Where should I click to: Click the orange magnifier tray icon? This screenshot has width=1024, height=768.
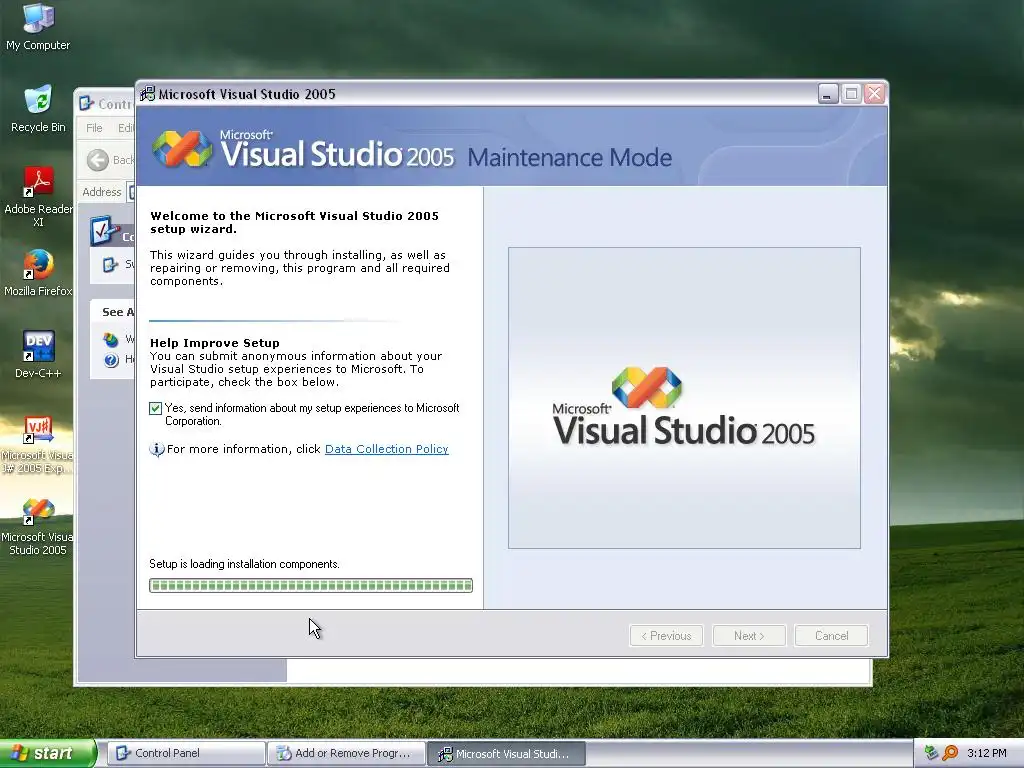coord(950,753)
